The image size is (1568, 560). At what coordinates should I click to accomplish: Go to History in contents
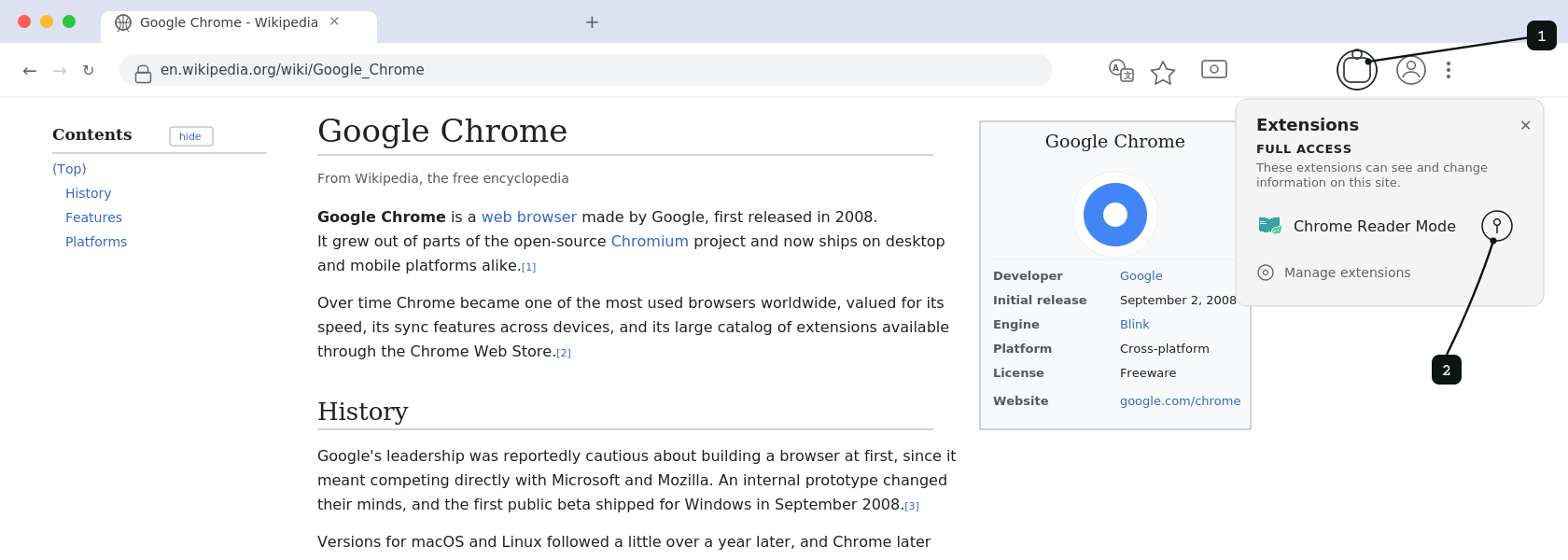click(88, 193)
